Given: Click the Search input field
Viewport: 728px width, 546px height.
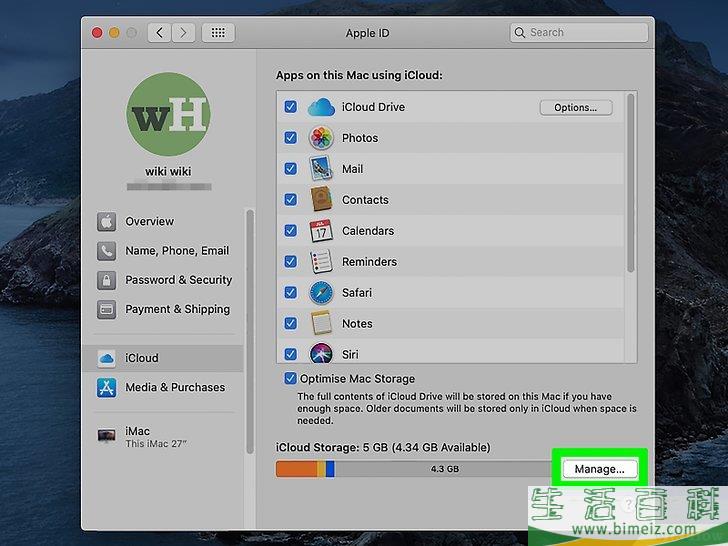Looking at the screenshot, I should tap(579, 32).
